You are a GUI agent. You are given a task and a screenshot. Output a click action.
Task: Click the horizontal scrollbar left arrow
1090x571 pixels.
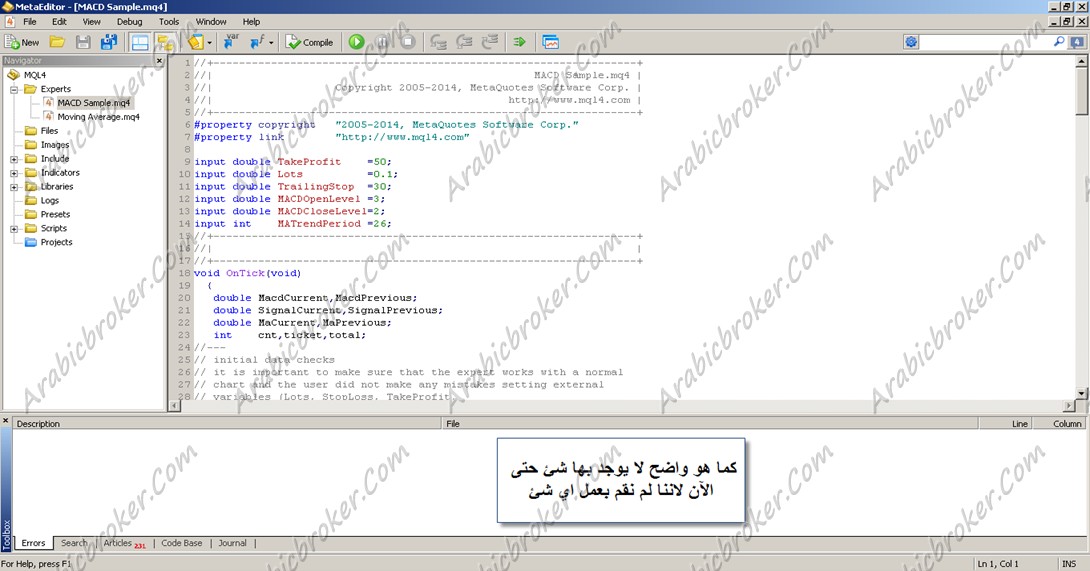pos(174,405)
